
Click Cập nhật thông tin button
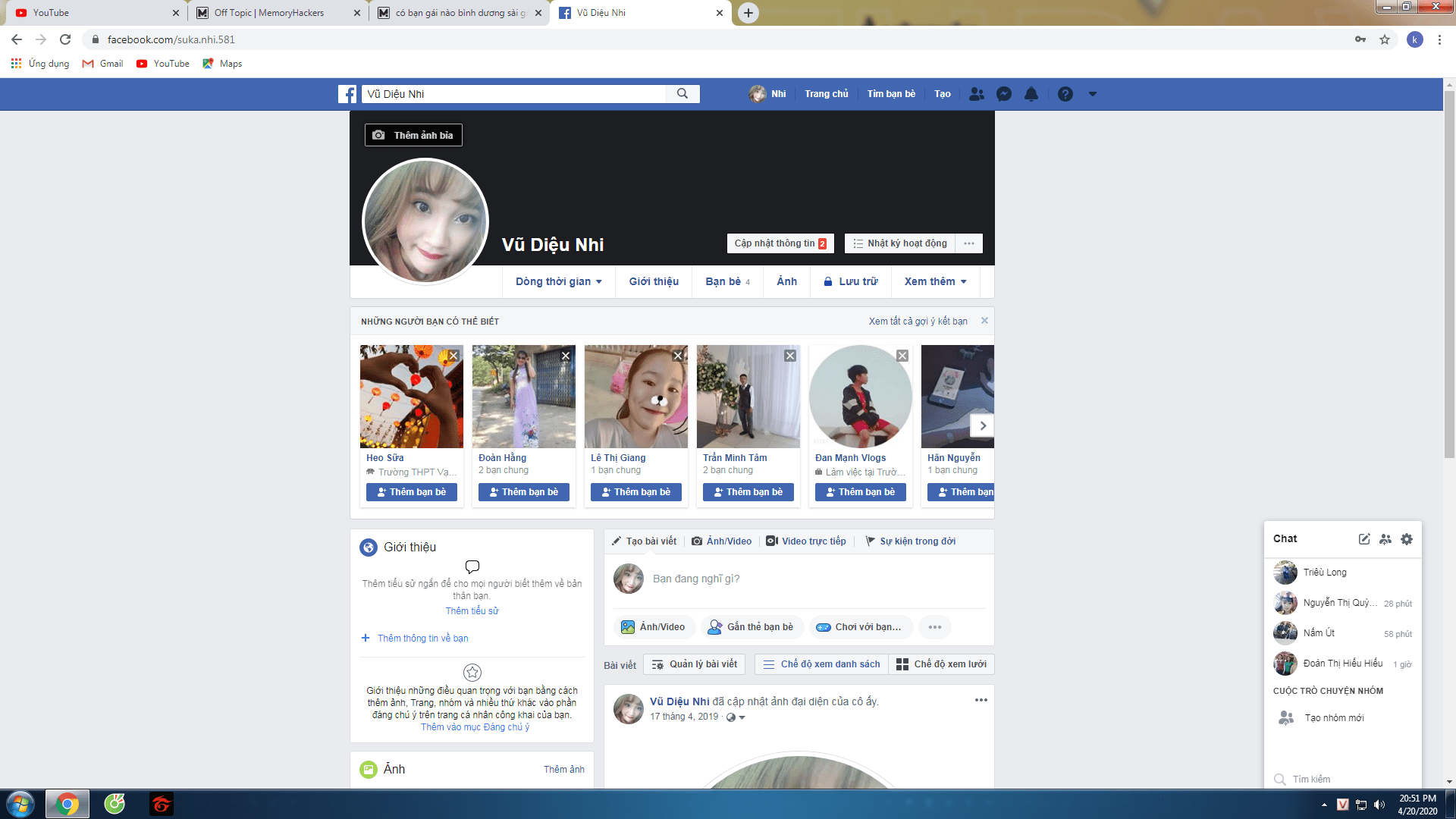click(x=780, y=243)
